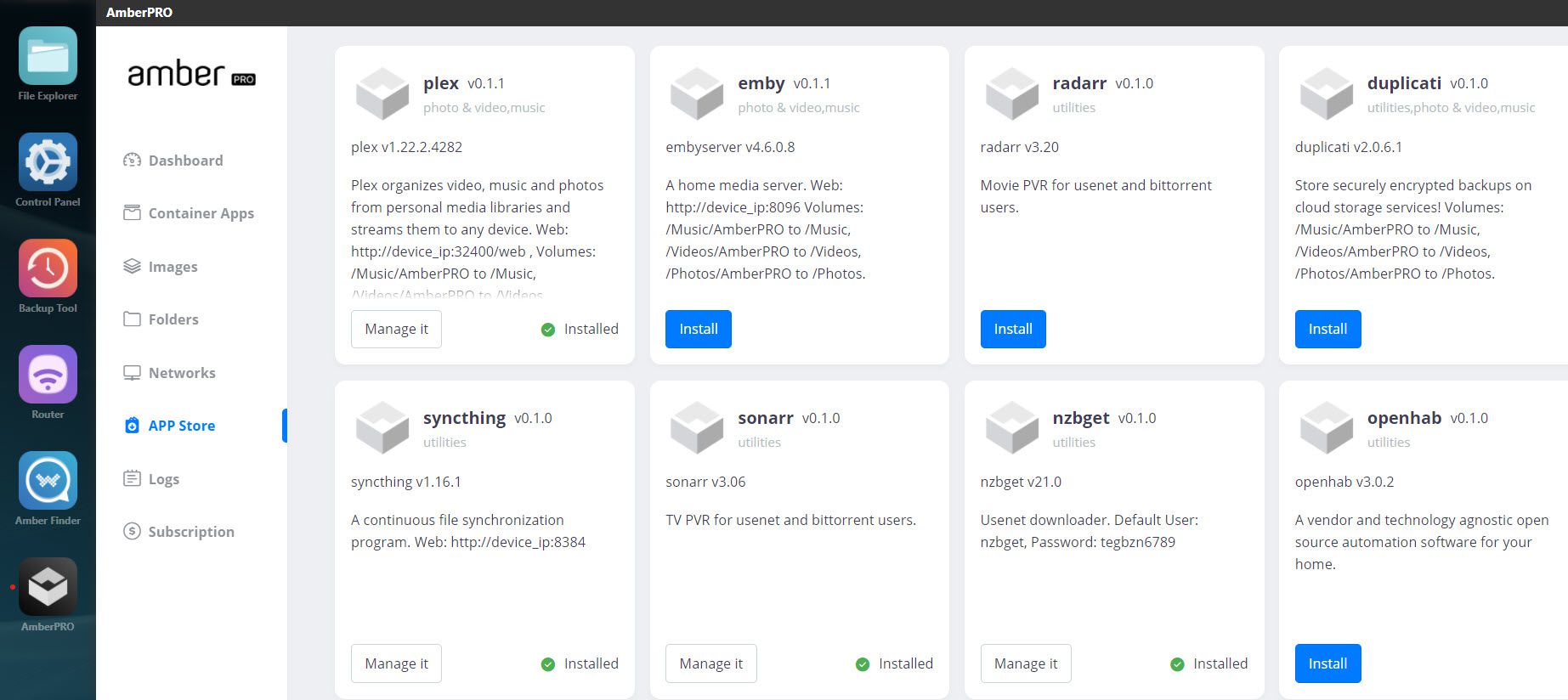Launch the Control Panel dock icon
Viewport: 1568px width, 700px height.
[x=48, y=162]
